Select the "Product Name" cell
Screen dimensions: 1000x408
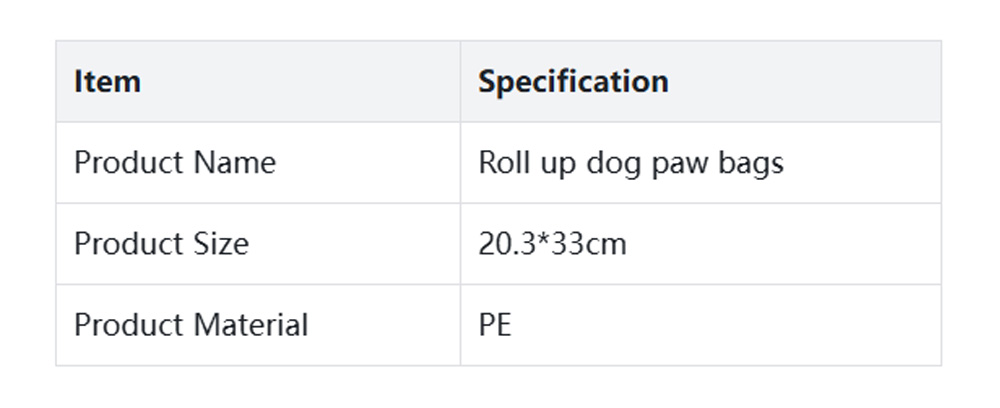click(175, 162)
